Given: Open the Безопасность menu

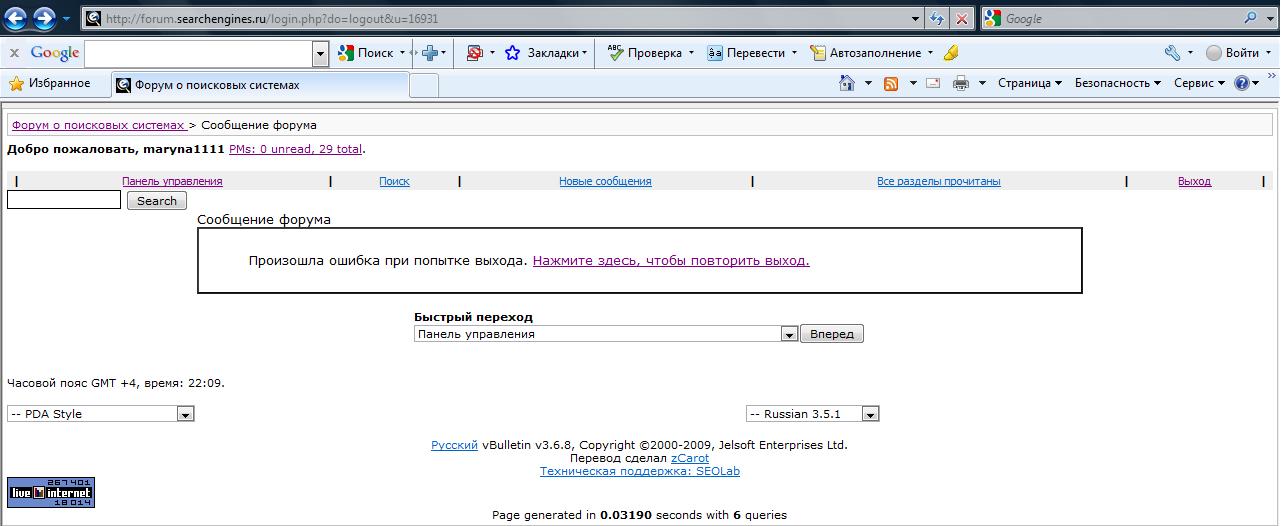Looking at the screenshot, I should (x=1117, y=84).
